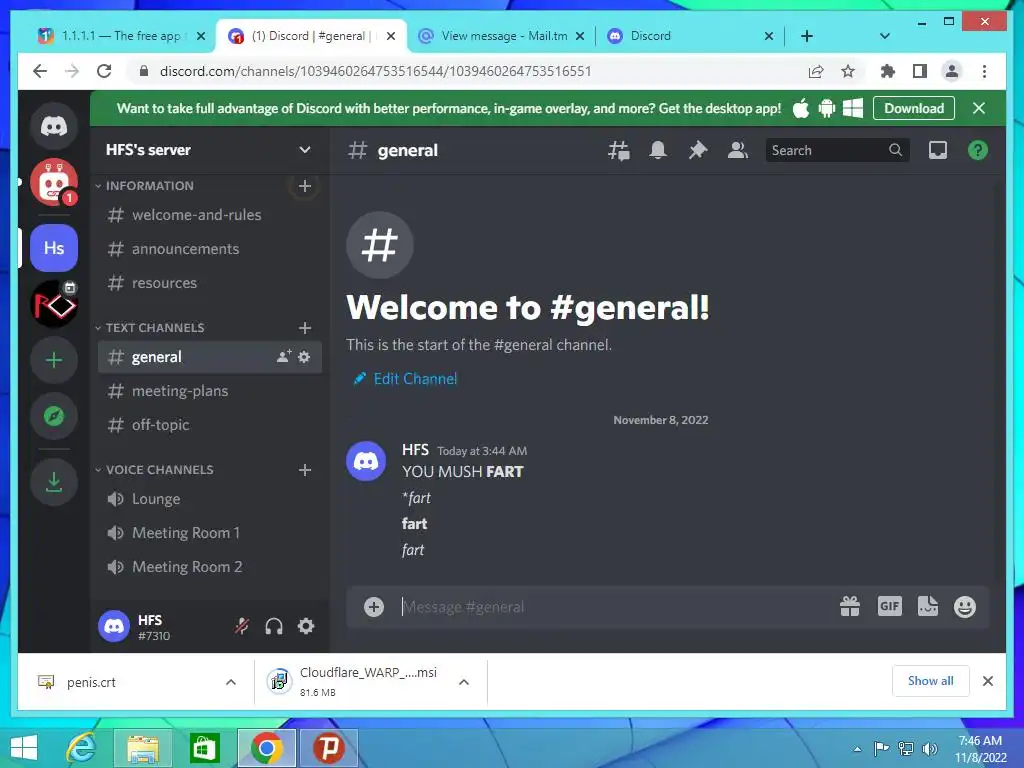This screenshot has width=1024, height=768.
Task: Open the red robot server with notification
Action: click(54, 182)
